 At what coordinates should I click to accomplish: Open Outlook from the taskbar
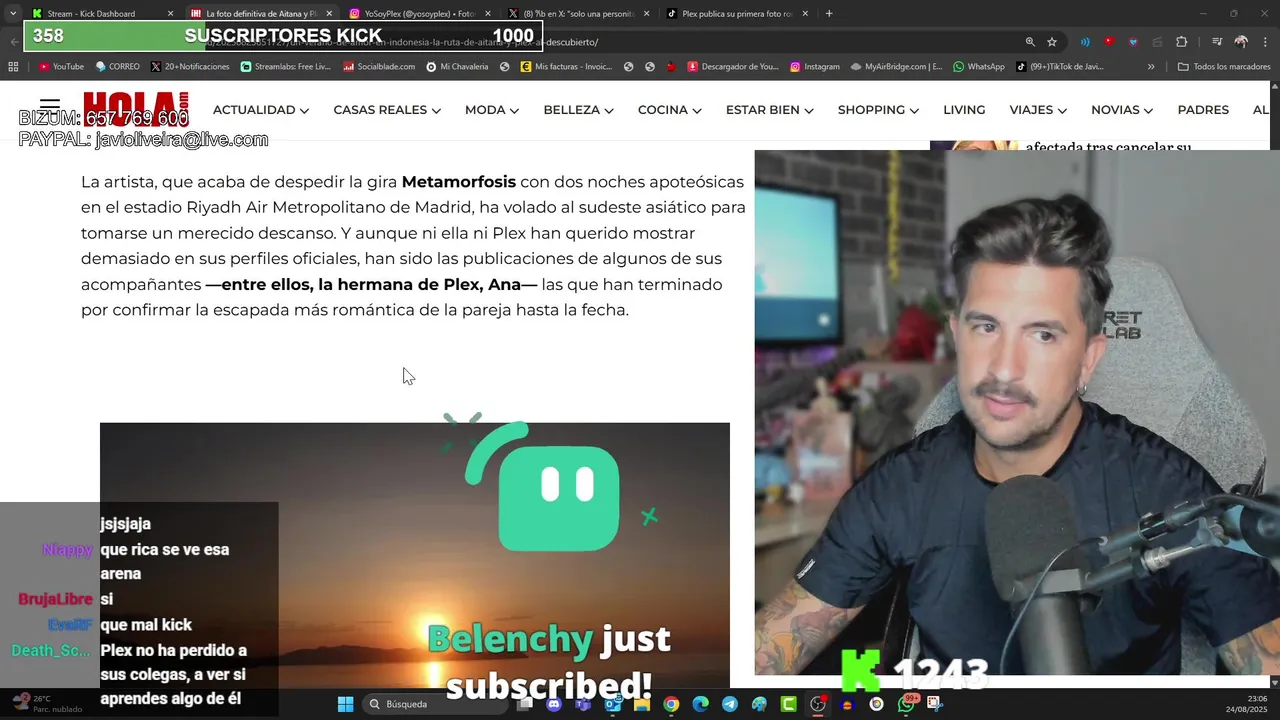[612, 704]
